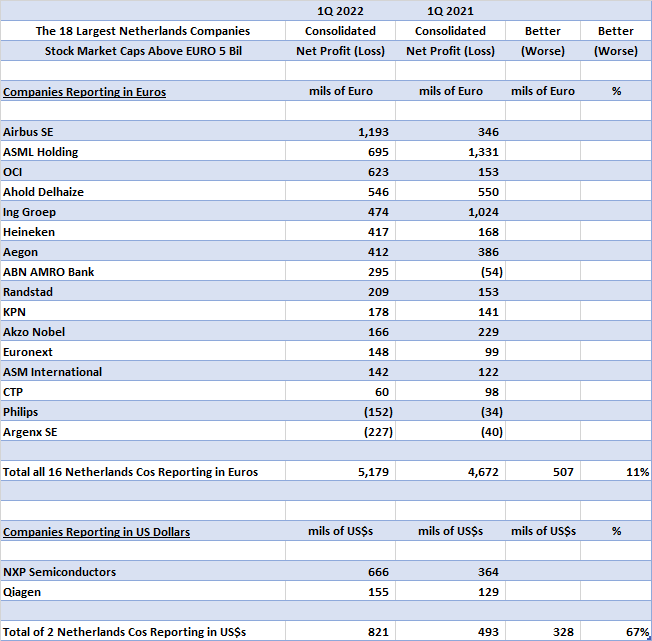Click CTP 2022 profit 60
The width and height of the screenshot is (652, 641).
pos(382,392)
